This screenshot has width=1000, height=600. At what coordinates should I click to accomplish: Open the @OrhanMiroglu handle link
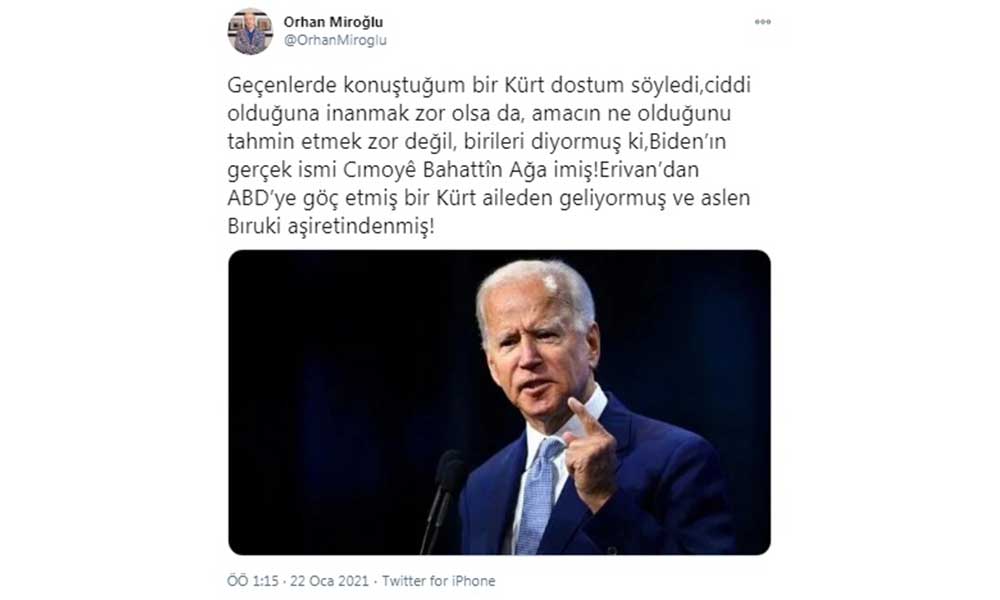click(335, 40)
